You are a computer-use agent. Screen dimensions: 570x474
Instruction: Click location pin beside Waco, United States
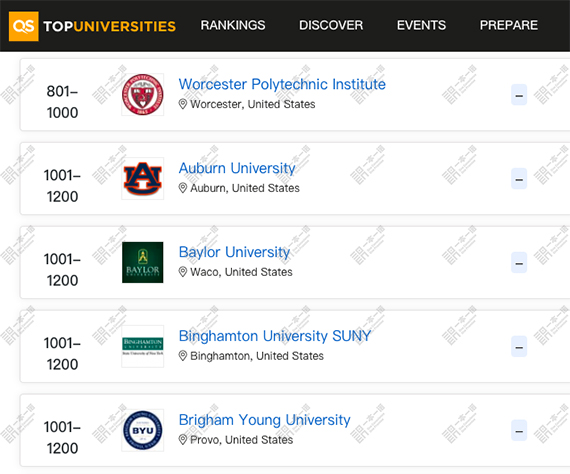(x=183, y=272)
